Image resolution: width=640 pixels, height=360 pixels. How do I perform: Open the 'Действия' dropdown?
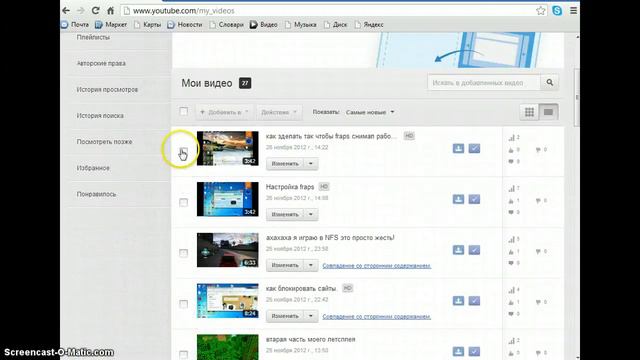[279, 112]
